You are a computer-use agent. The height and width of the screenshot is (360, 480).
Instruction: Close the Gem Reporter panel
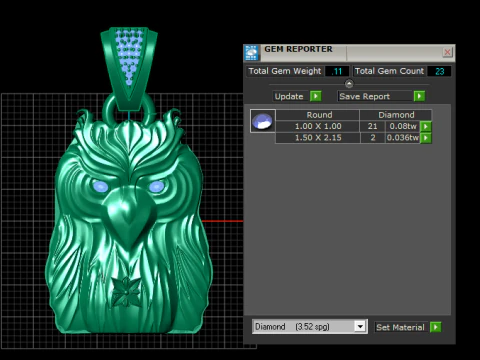[447, 52]
